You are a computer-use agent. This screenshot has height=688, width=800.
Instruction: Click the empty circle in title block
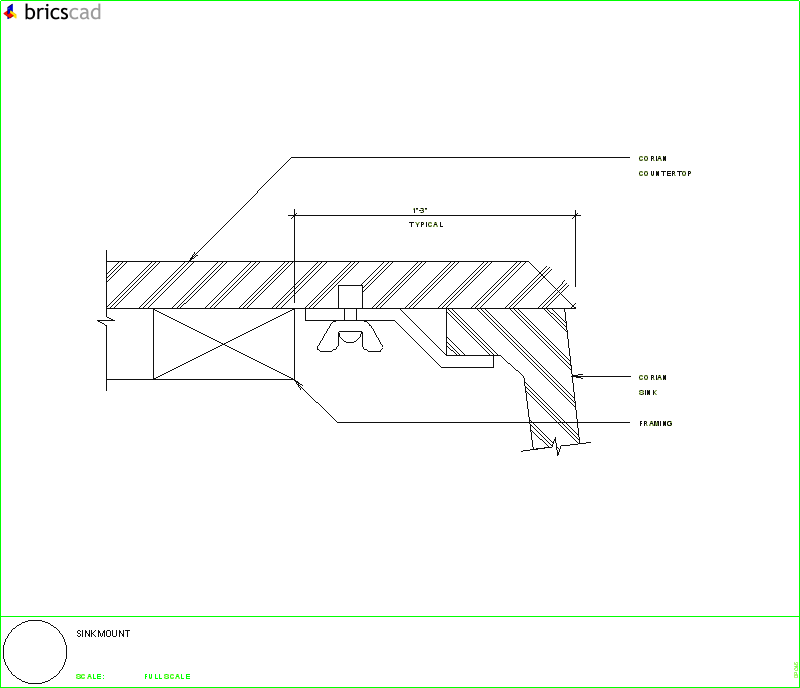(36, 652)
